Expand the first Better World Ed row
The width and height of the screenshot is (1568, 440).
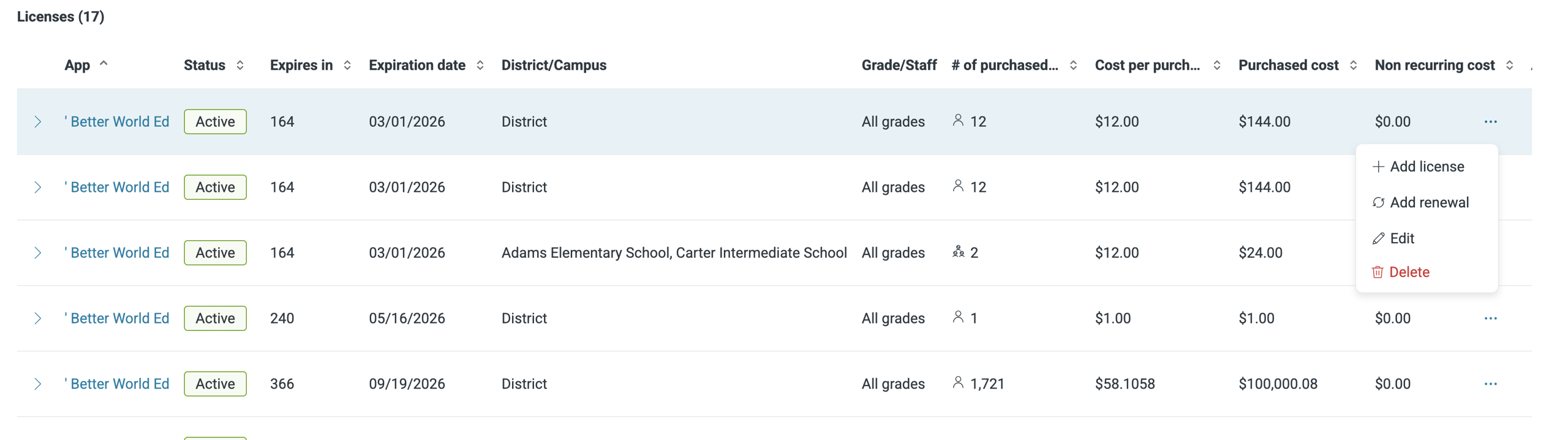[x=38, y=121]
